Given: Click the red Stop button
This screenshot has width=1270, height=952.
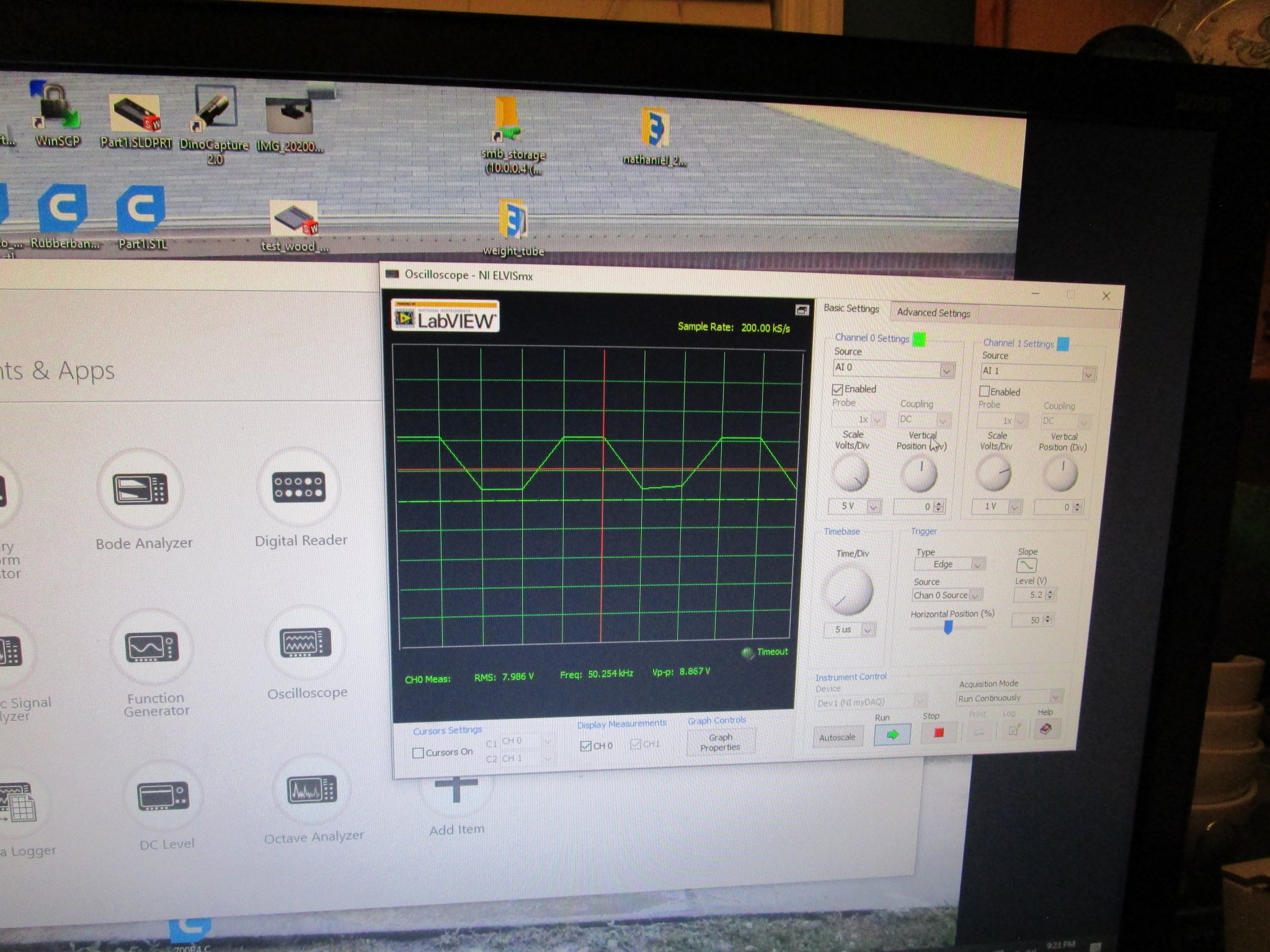Looking at the screenshot, I should pos(939,733).
